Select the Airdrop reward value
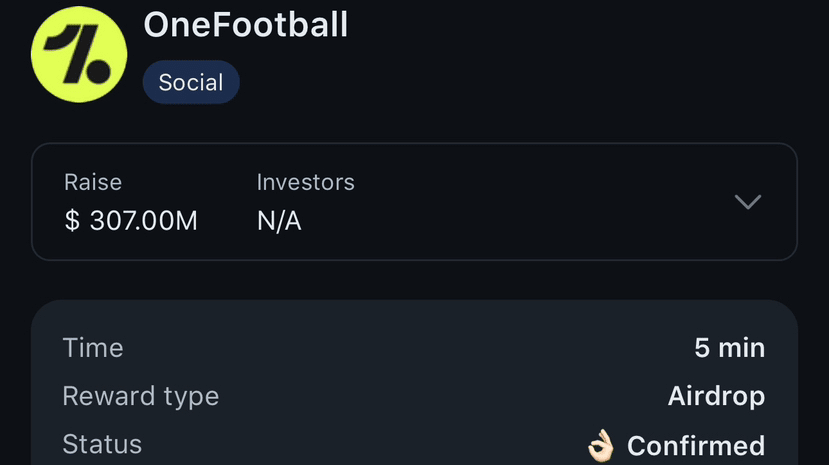The image size is (829, 465). 716,396
